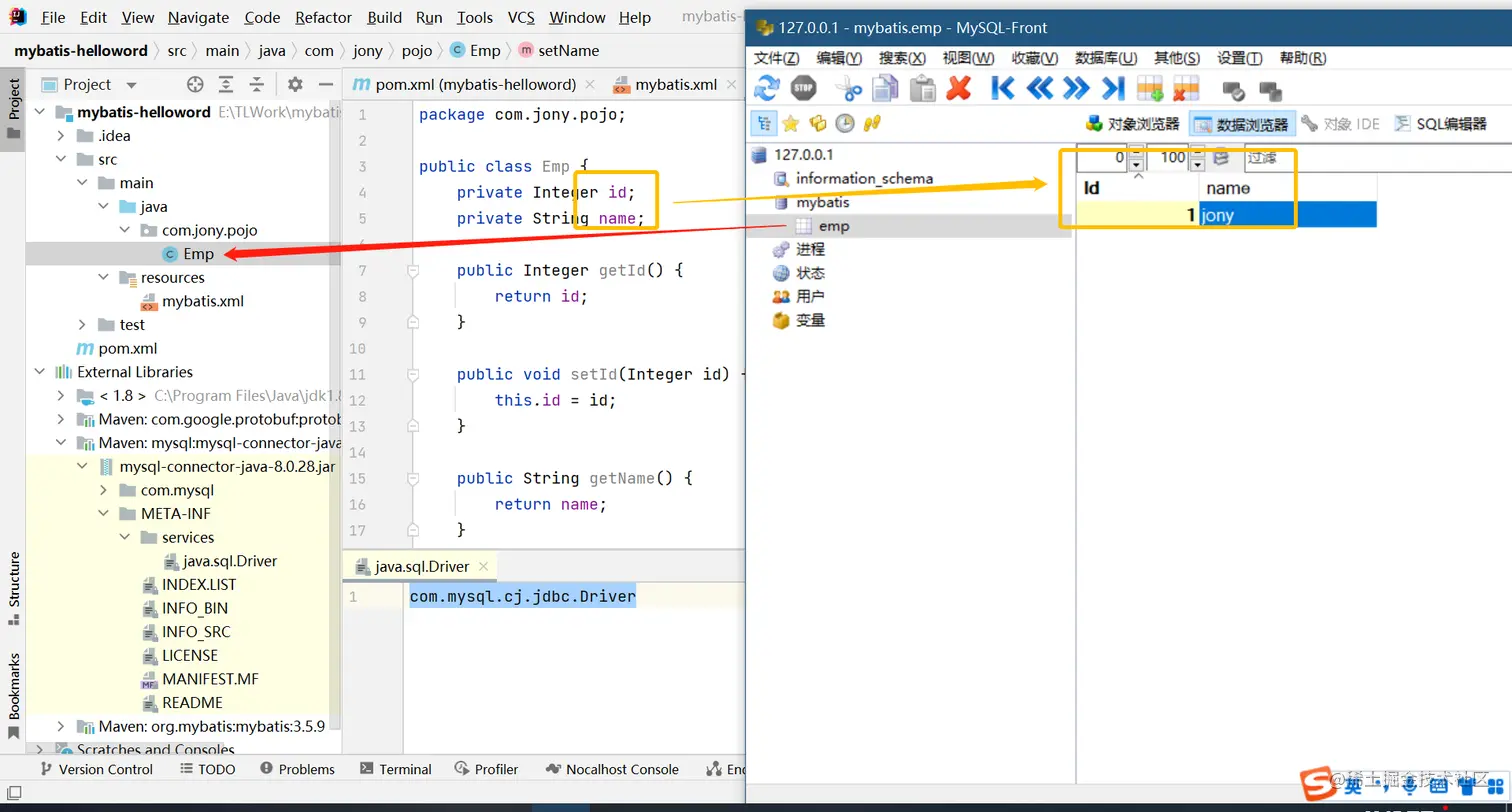Collapse the mybatis-helloword project node

40,112
